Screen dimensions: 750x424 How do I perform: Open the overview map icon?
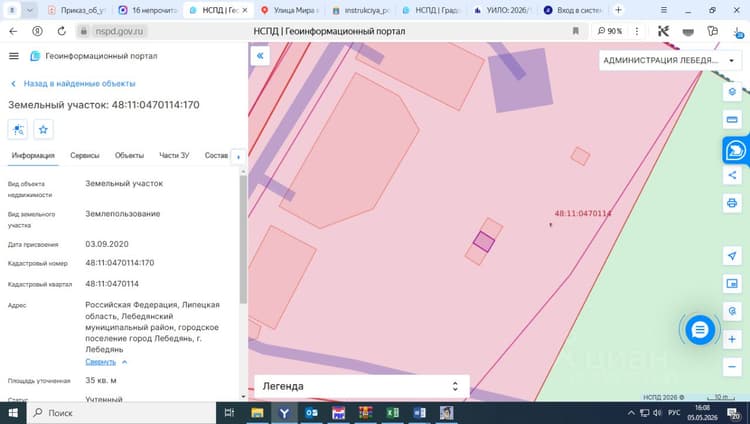pos(732,283)
